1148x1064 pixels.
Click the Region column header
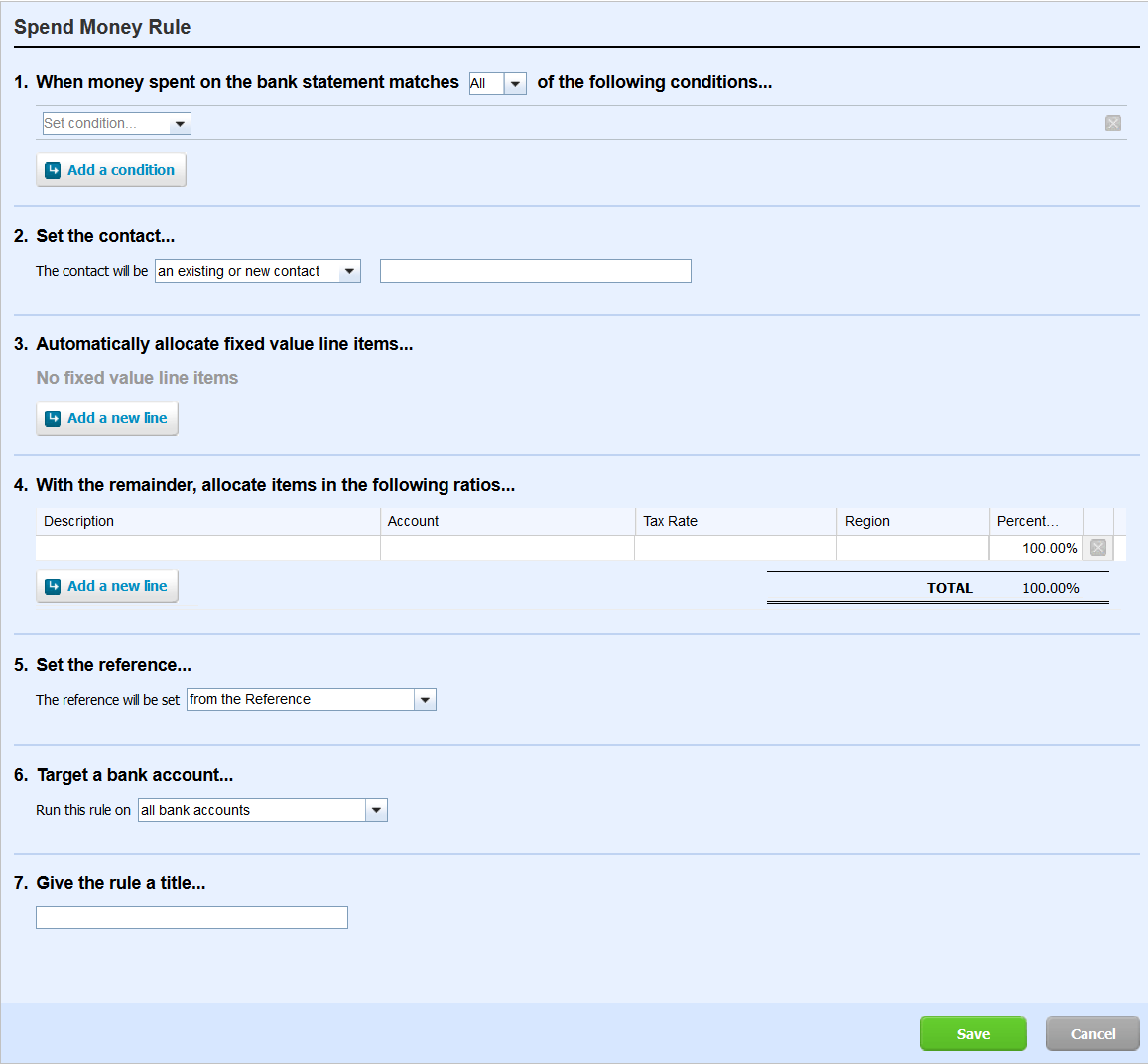913,521
